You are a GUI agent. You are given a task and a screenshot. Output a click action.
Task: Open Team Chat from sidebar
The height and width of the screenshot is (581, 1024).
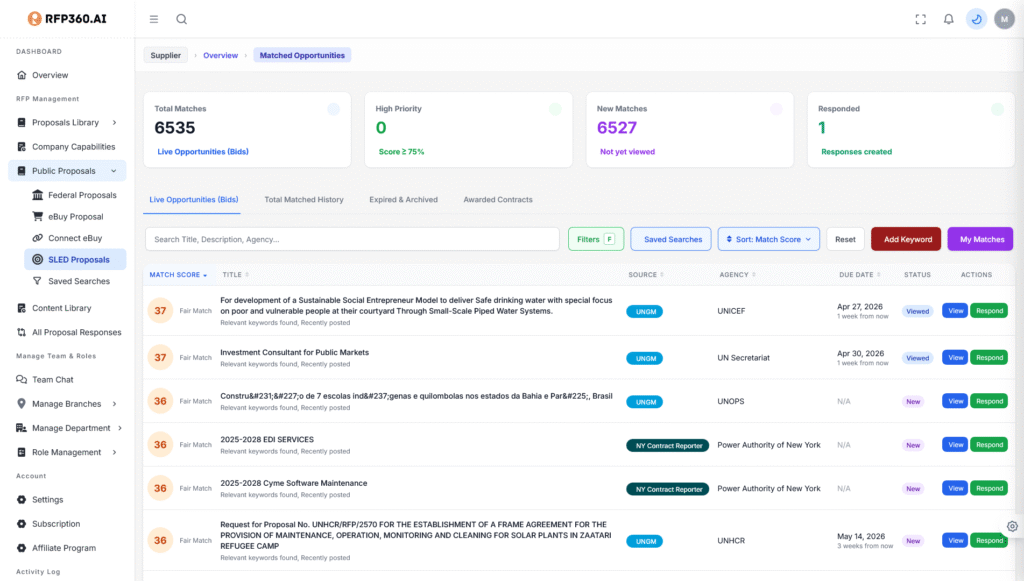tap(52, 380)
